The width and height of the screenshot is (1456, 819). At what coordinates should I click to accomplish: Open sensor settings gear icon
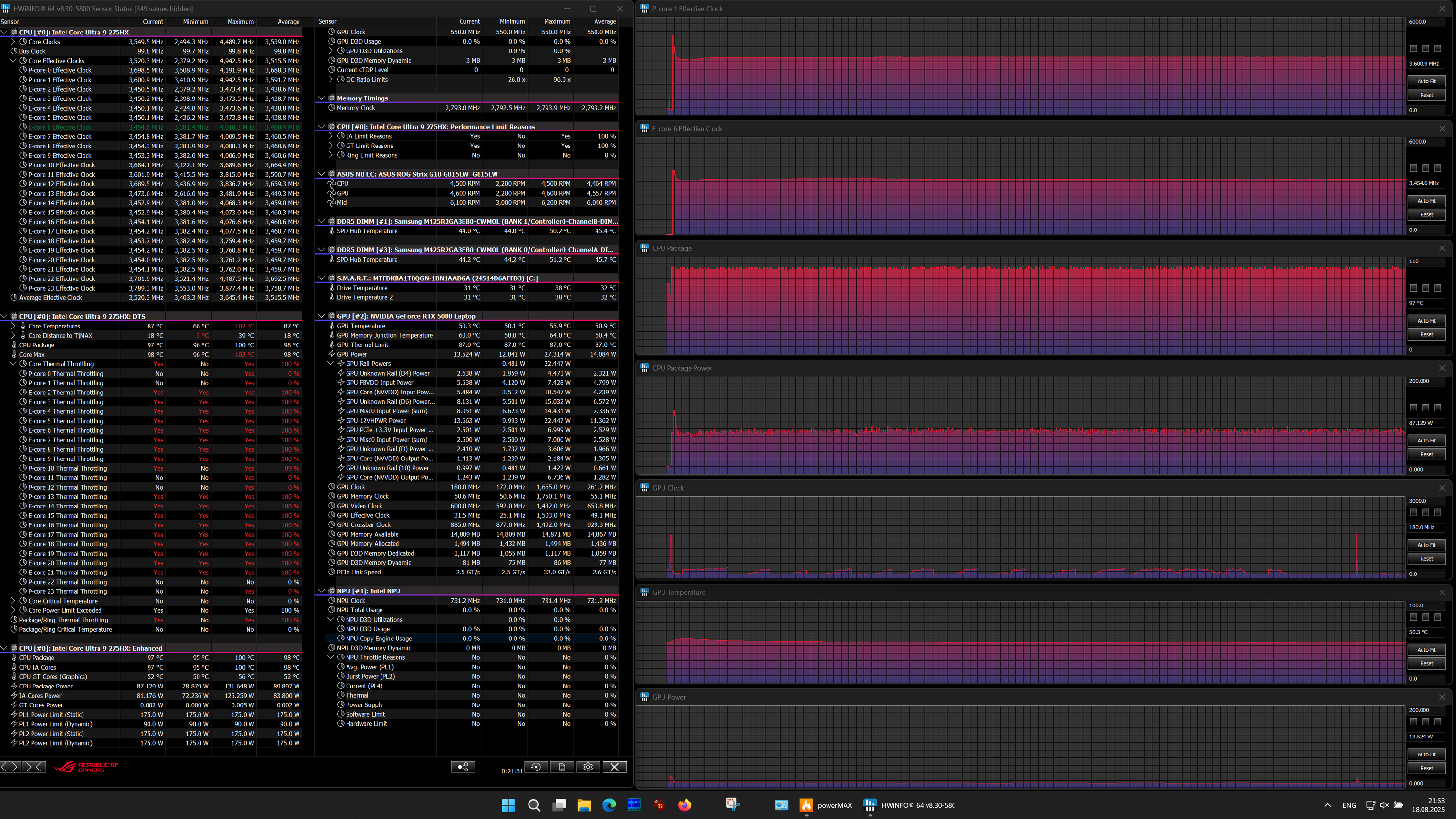[588, 767]
